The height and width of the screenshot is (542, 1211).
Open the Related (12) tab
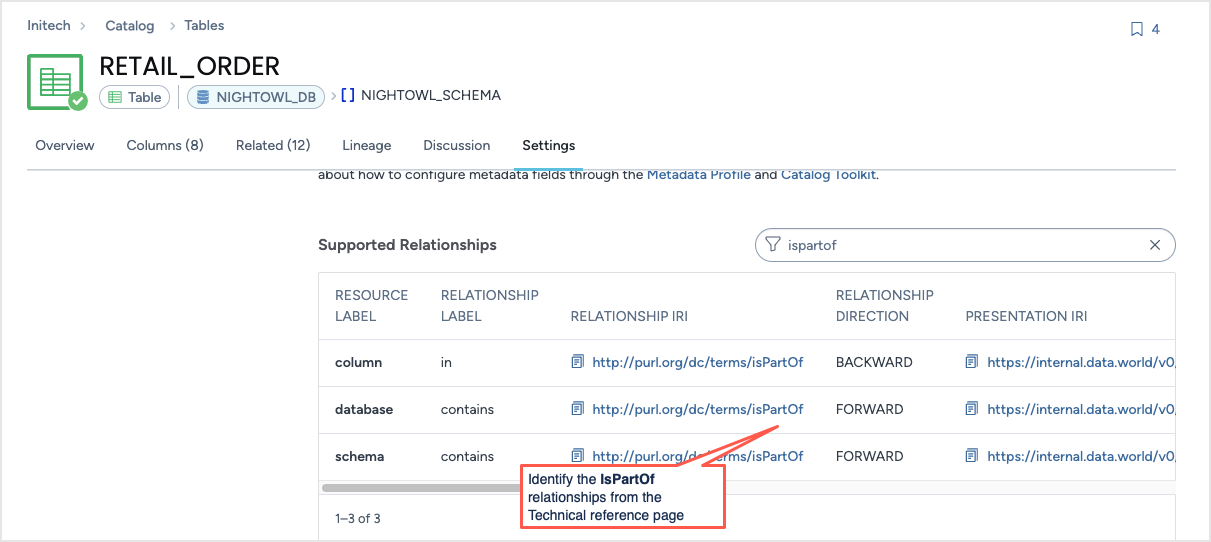coord(273,146)
